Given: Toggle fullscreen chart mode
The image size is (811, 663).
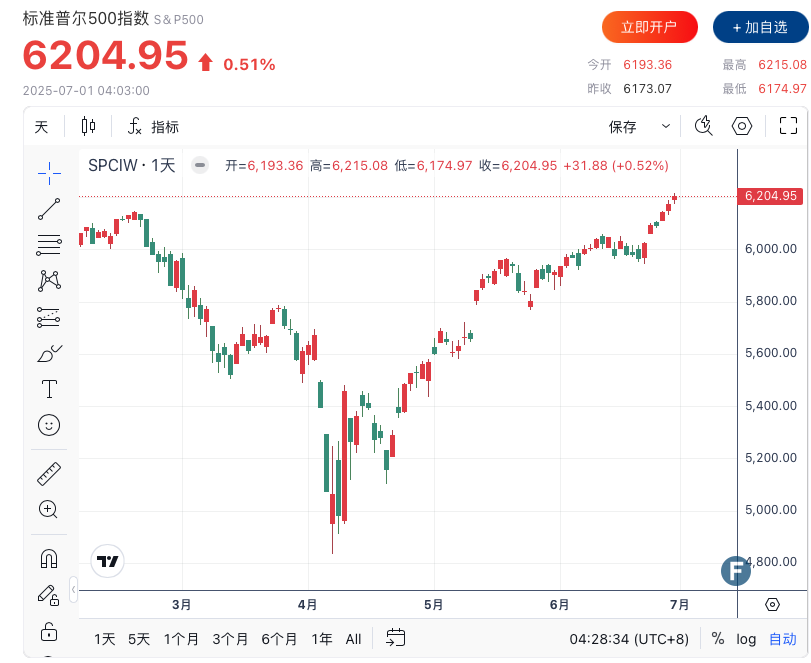Looking at the screenshot, I should (x=788, y=126).
